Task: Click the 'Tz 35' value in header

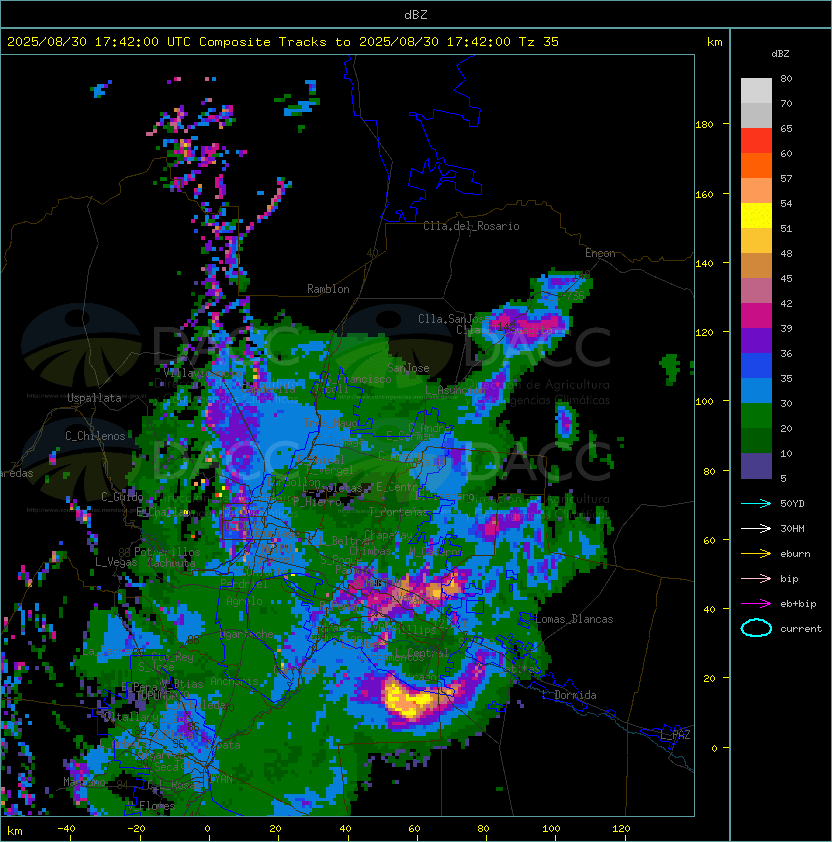Action: [539, 42]
